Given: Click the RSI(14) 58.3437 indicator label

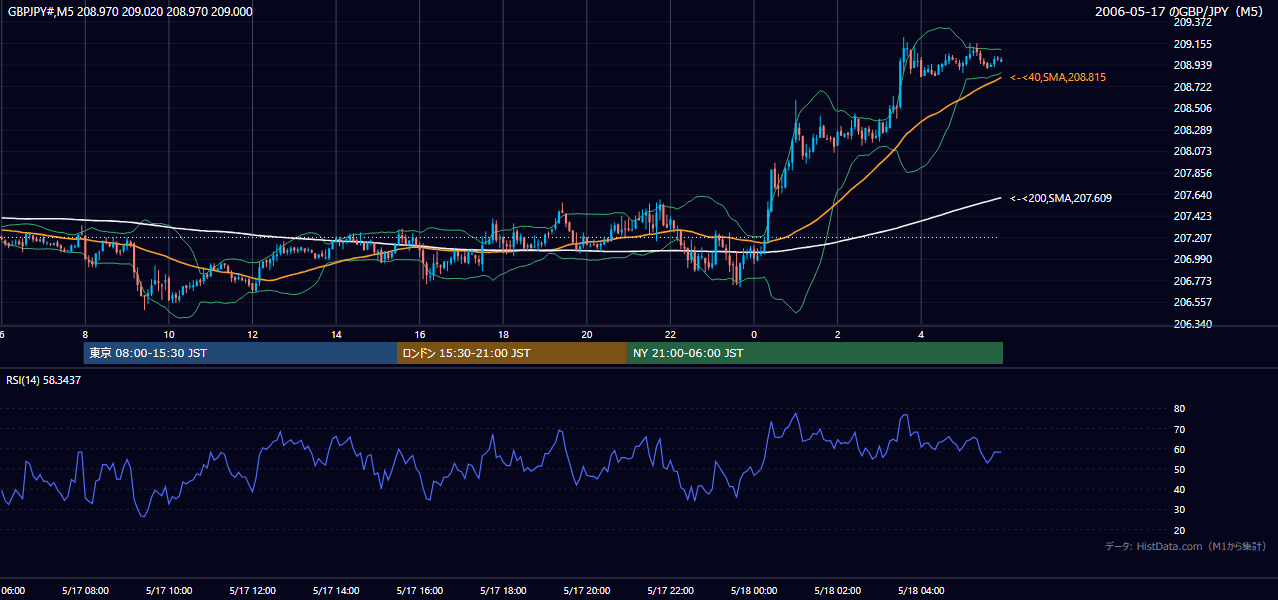Looking at the screenshot, I should (44, 380).
